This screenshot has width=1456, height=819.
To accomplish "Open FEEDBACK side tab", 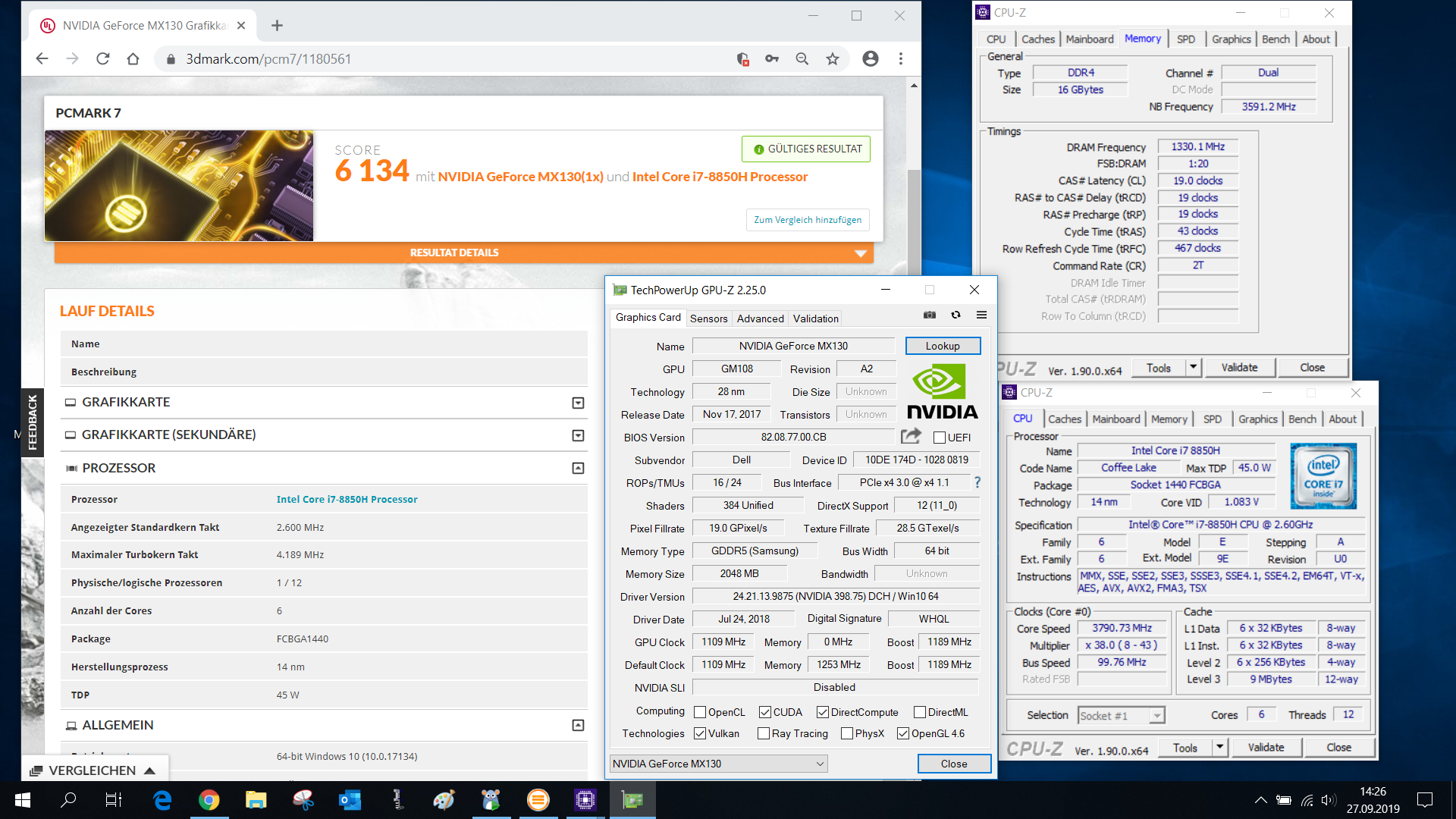I will click(x=33, y=422).
